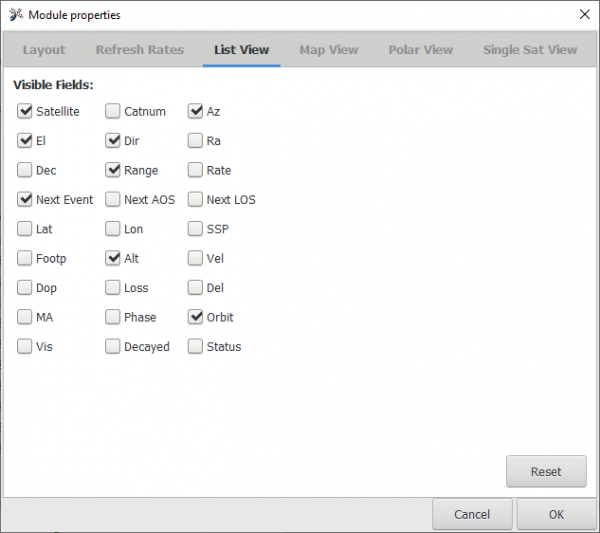Disable the Az field checkbox

[196, 111]
